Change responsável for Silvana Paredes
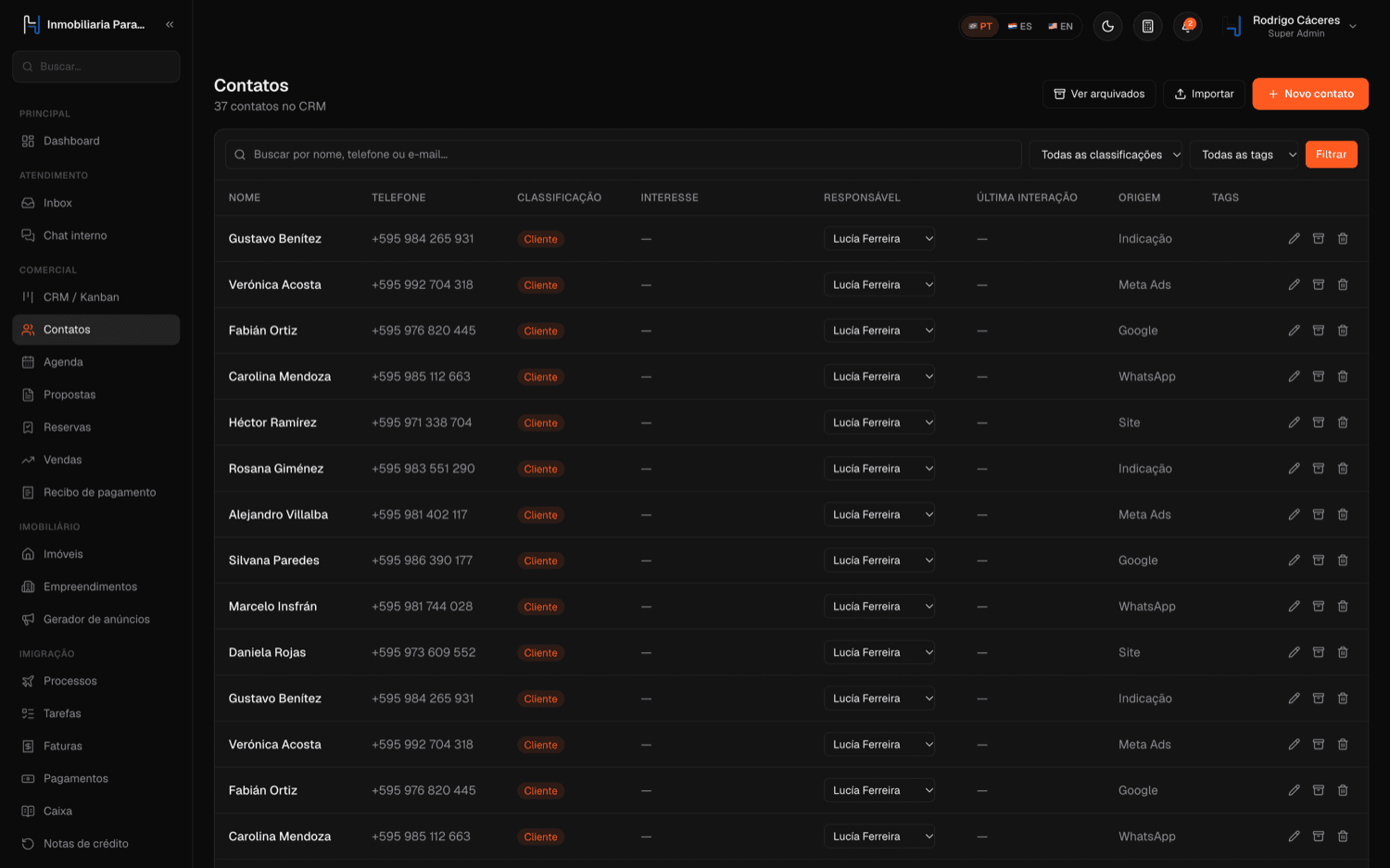 879,560
